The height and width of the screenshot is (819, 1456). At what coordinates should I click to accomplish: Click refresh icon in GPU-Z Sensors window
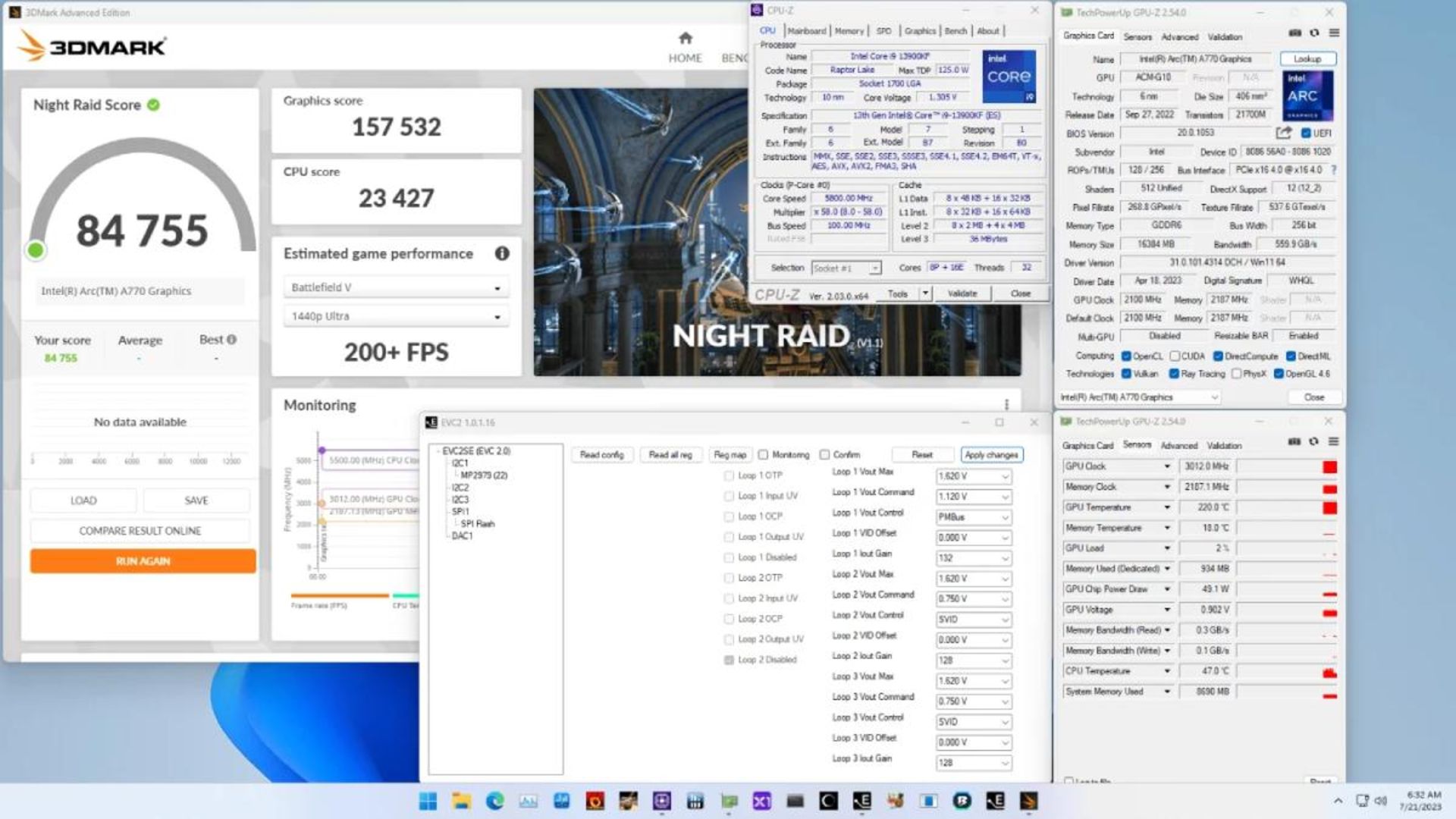(x=1313, y=441)
